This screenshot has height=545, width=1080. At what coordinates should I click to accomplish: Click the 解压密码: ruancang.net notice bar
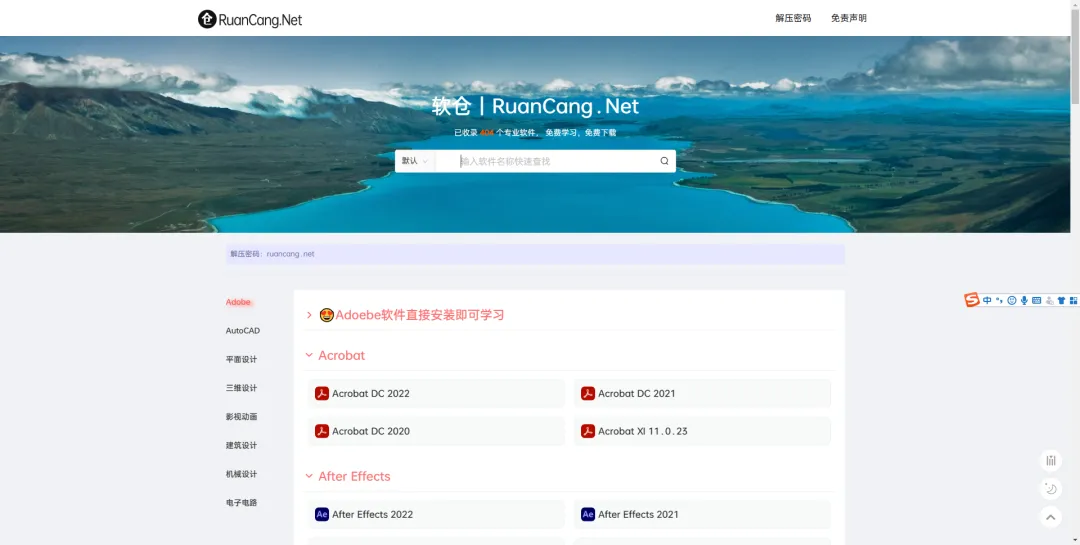coord(535,254)
